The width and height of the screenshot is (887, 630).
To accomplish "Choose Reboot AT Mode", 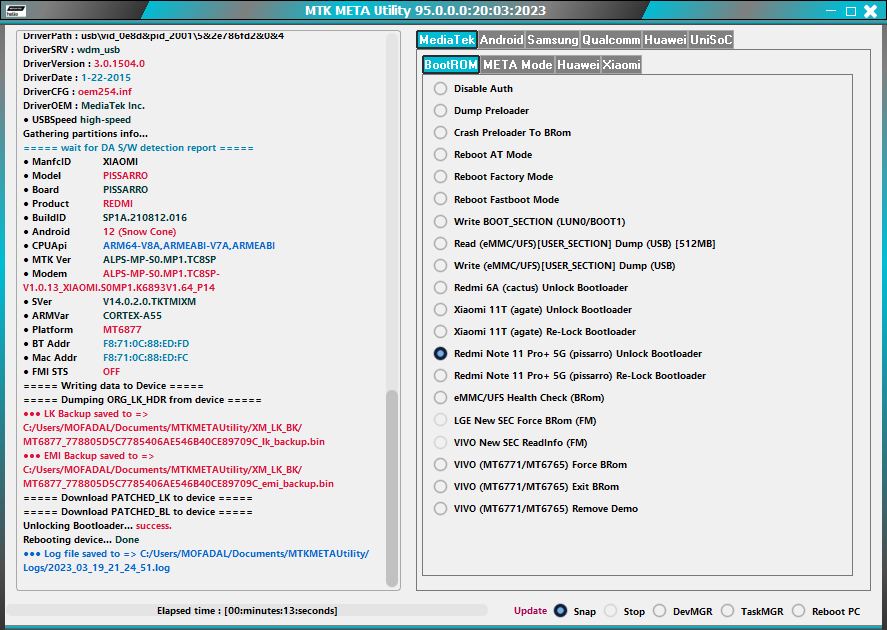I will click(x=483, y=155).
